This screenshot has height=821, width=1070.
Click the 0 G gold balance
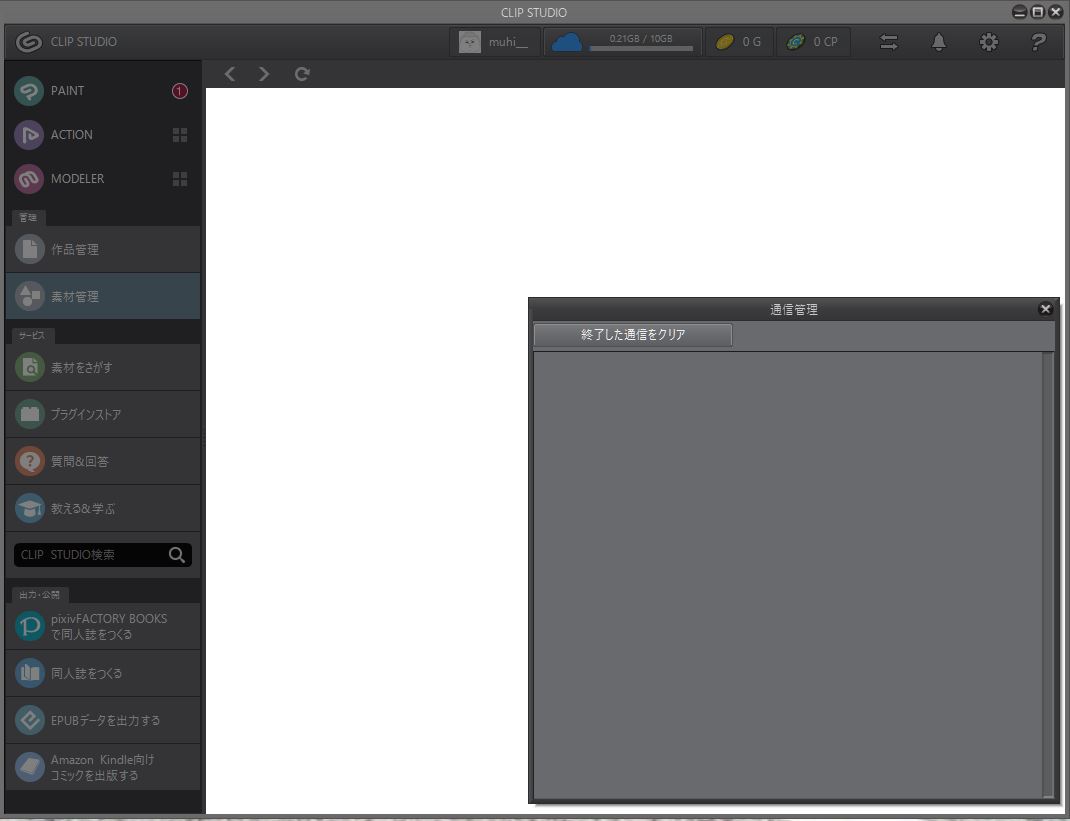pos(739,42)
